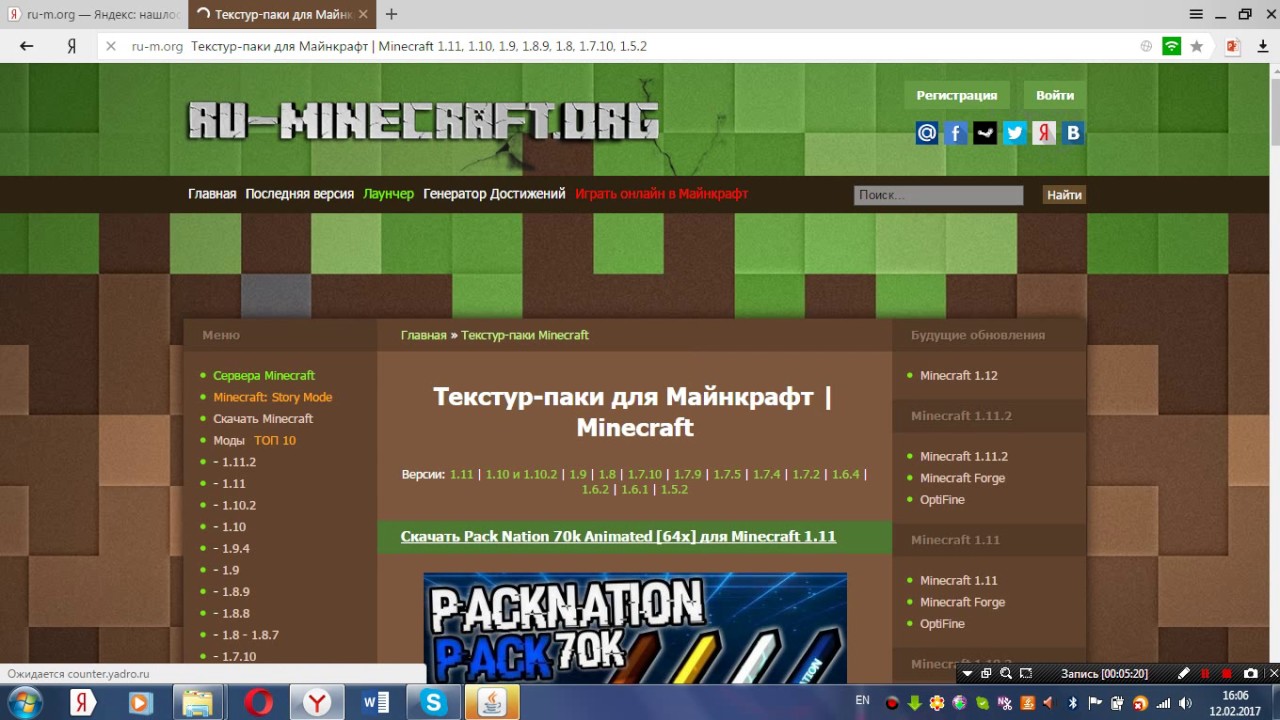
Task: Click the Java taskbar icon
Action: (x=492, y=703)
